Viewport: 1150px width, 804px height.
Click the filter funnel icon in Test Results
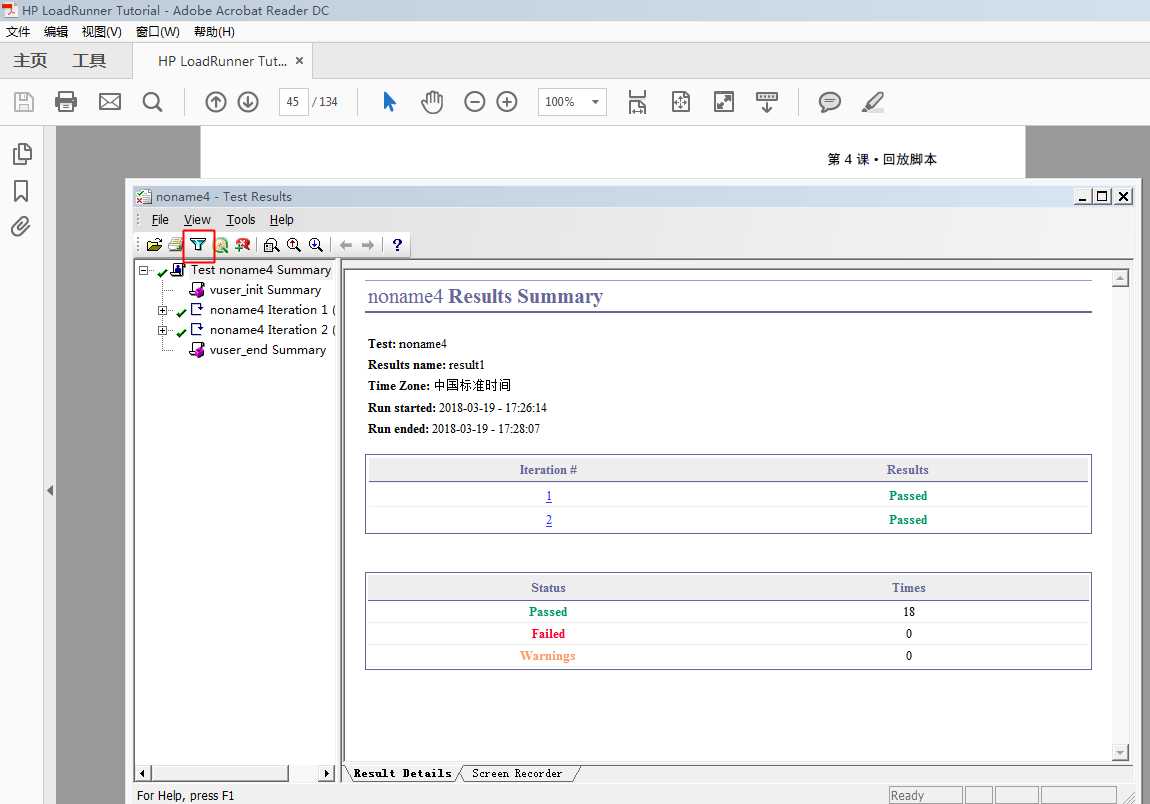(x=198, y=244)
